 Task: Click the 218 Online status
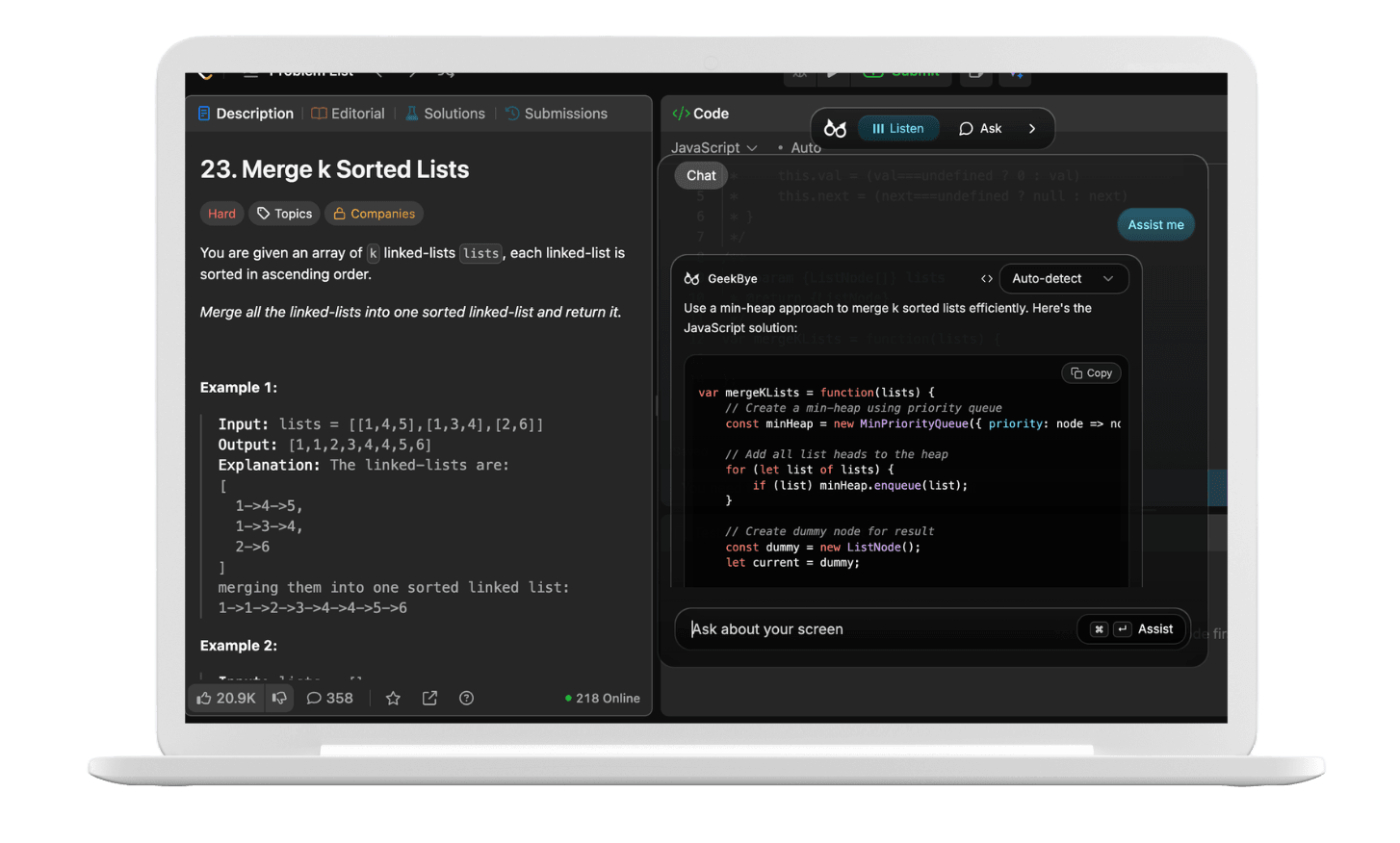point(602,699)
